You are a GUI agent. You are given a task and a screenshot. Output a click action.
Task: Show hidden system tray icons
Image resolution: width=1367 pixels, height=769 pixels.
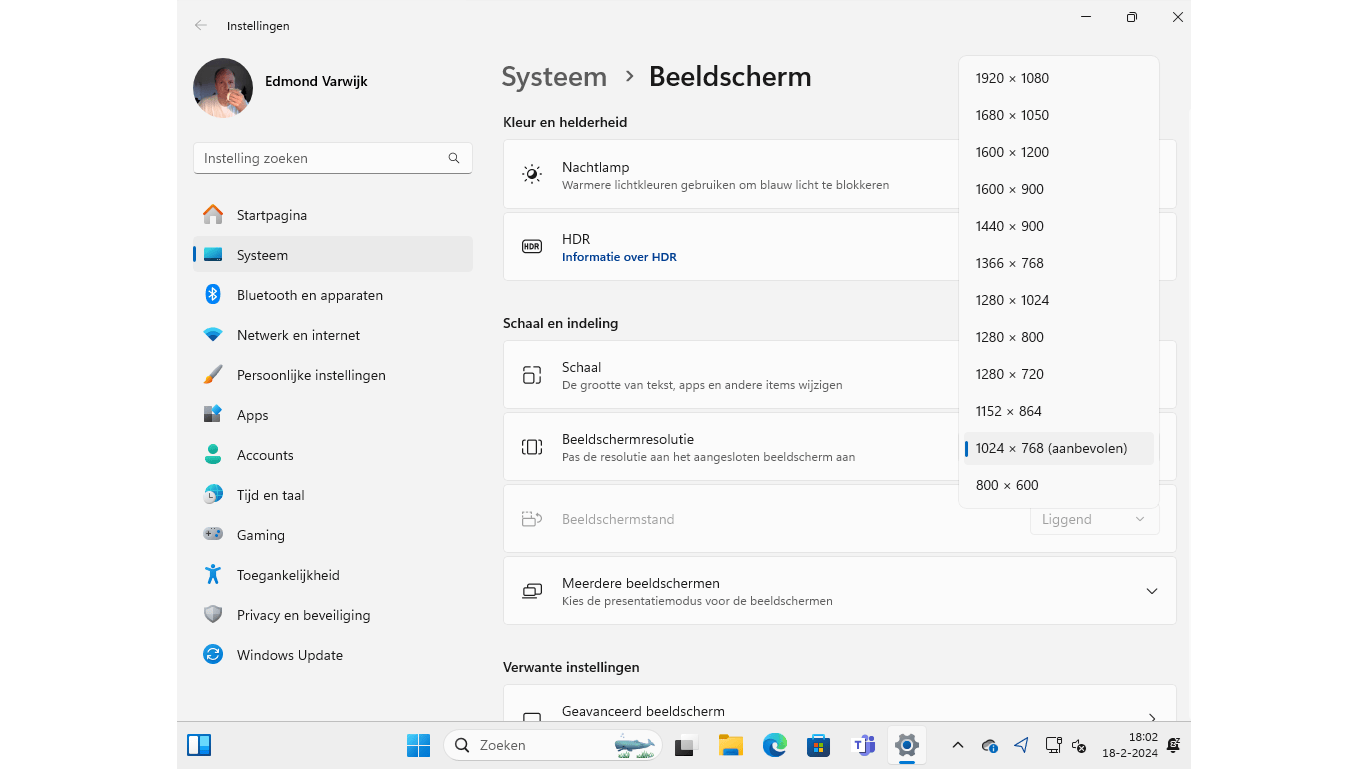pyautogui.click(x=957, y=745)
